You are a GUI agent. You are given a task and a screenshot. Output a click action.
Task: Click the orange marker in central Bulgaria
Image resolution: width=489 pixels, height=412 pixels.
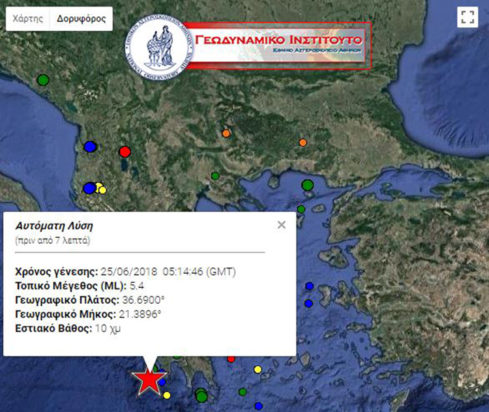[x=226, y=134]
